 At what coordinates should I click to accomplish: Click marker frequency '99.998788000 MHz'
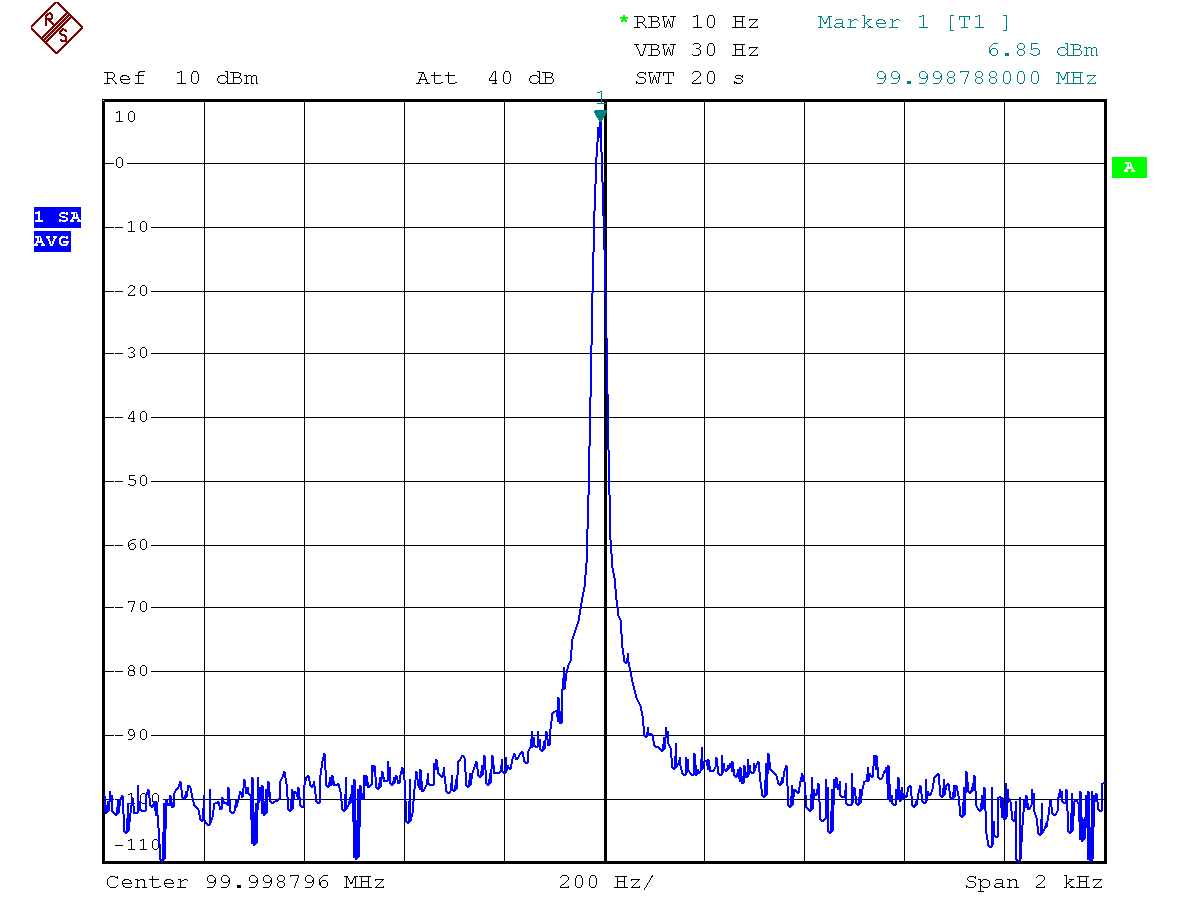(x=986, y=78)
